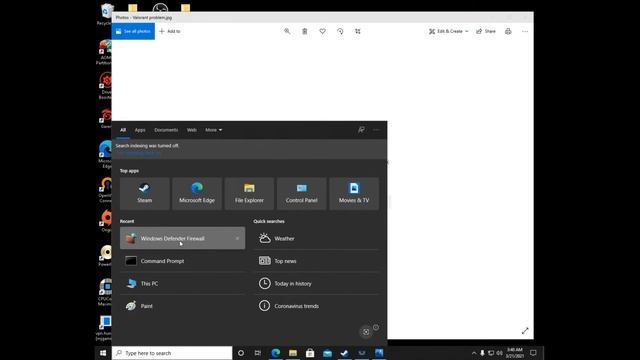The width and height of the screenshot is (640, 360).
Task: Click Today in history quick search
Action: coord(316,283)
